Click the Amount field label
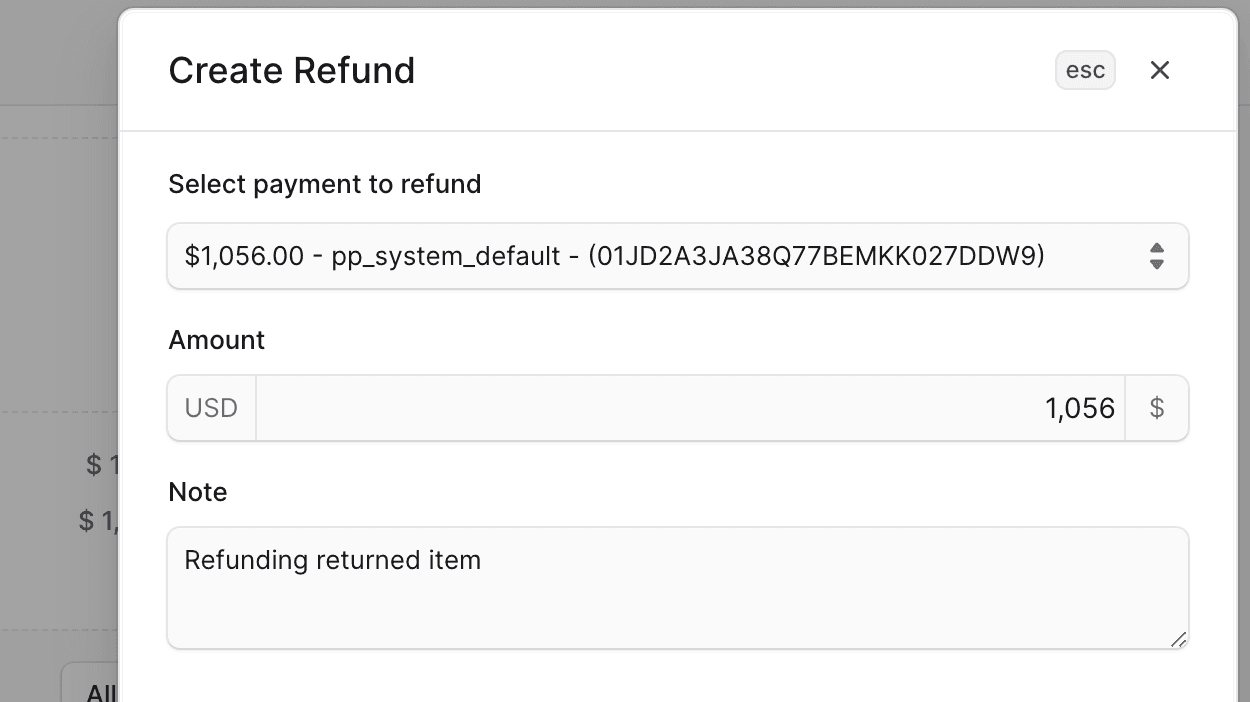The image size is (1250, 702). click(x=217, y=340)
